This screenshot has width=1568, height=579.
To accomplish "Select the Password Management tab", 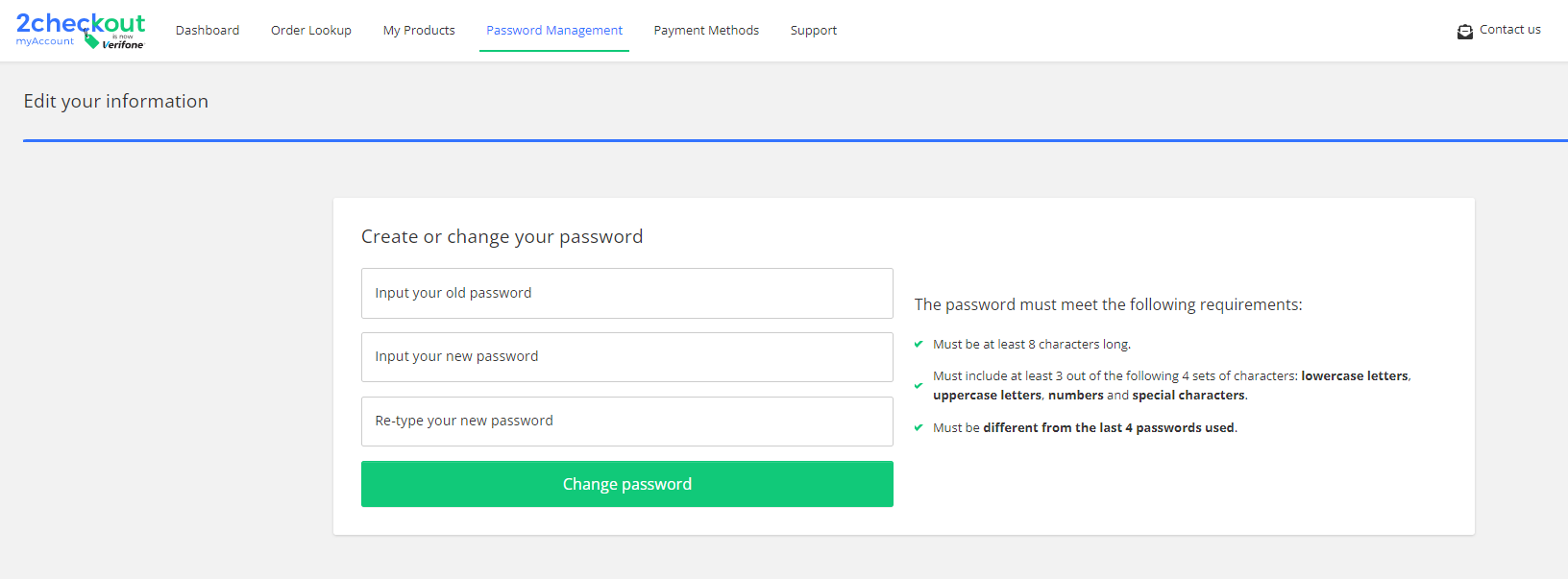I will [x=553, y=30].
